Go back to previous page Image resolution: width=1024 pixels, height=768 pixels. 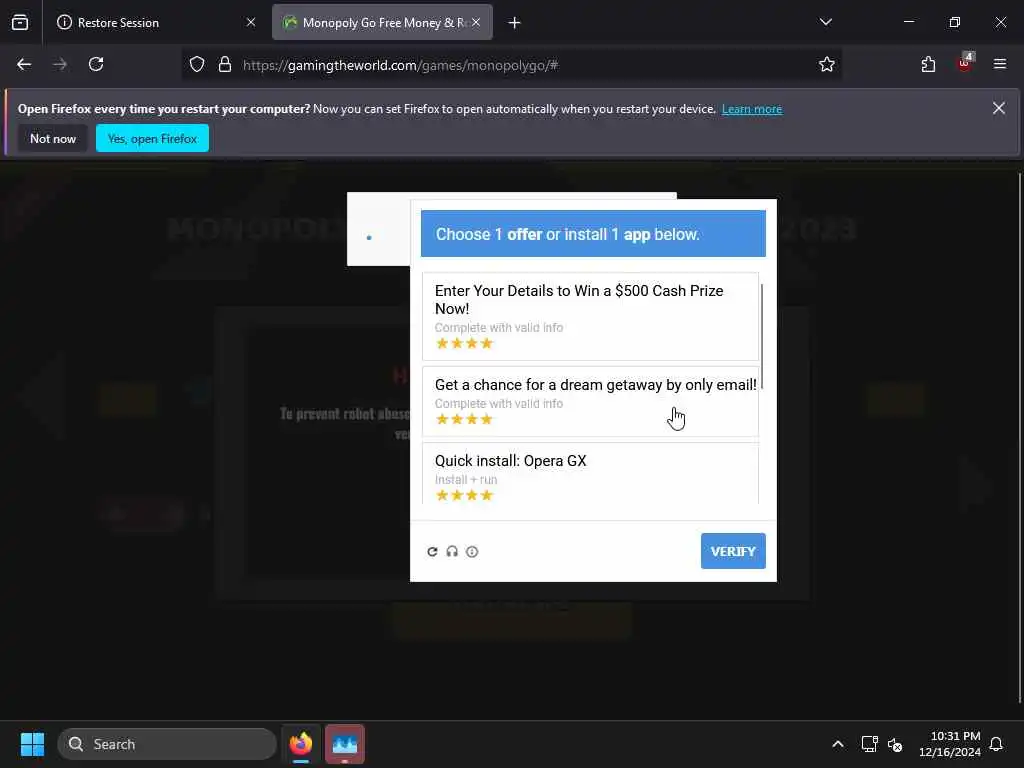coord(24,64)
